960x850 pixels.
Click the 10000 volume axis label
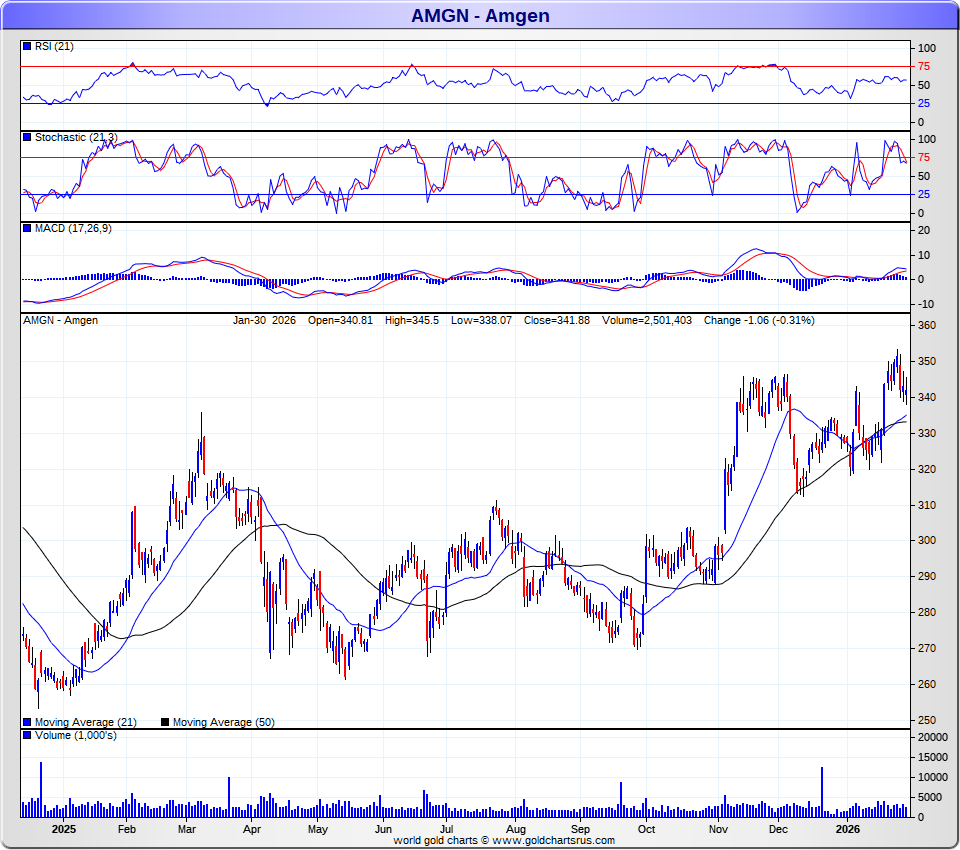click(x=933, y=777)
